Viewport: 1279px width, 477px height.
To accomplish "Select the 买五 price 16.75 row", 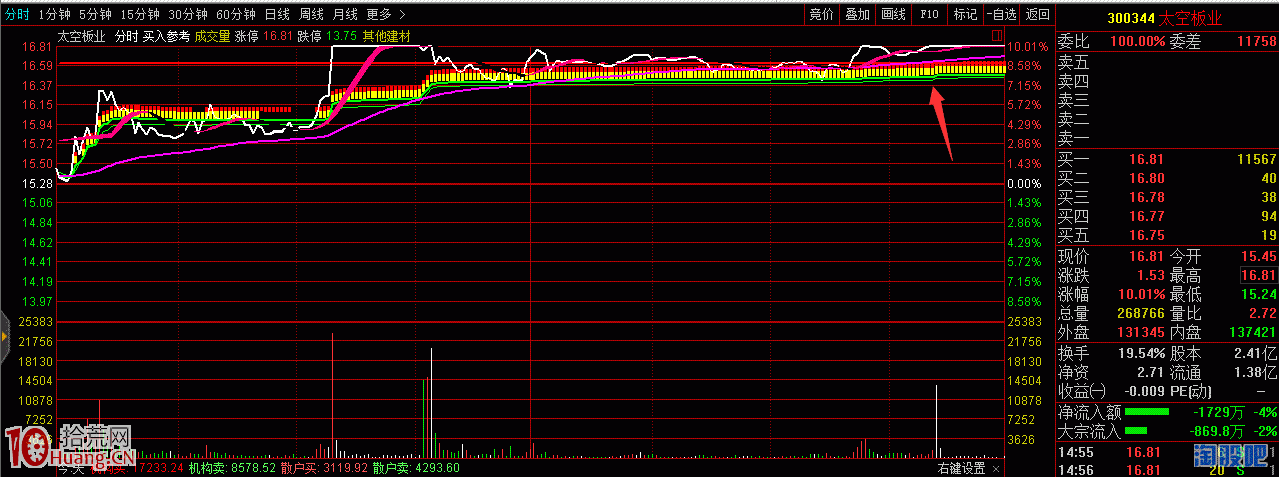I will click(x=1167, y=235).
